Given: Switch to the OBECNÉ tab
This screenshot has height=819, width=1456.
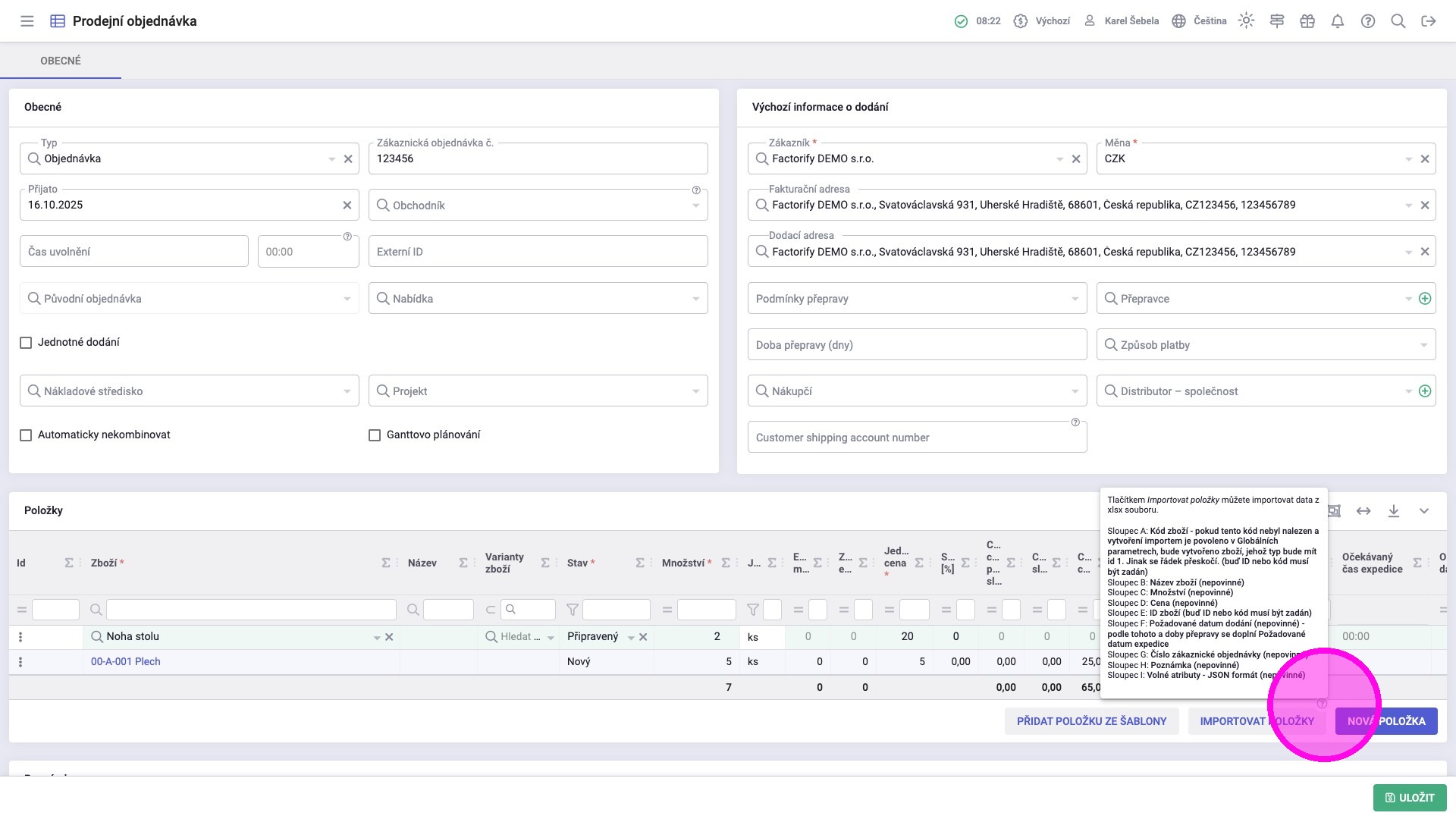Looking at the screenshot, I should pos(61,61).
